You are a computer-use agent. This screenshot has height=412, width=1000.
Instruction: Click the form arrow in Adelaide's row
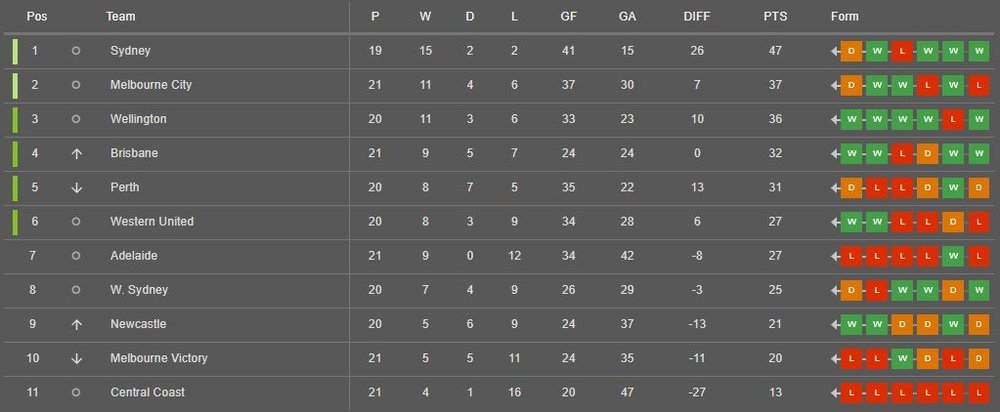click(833, 256)
